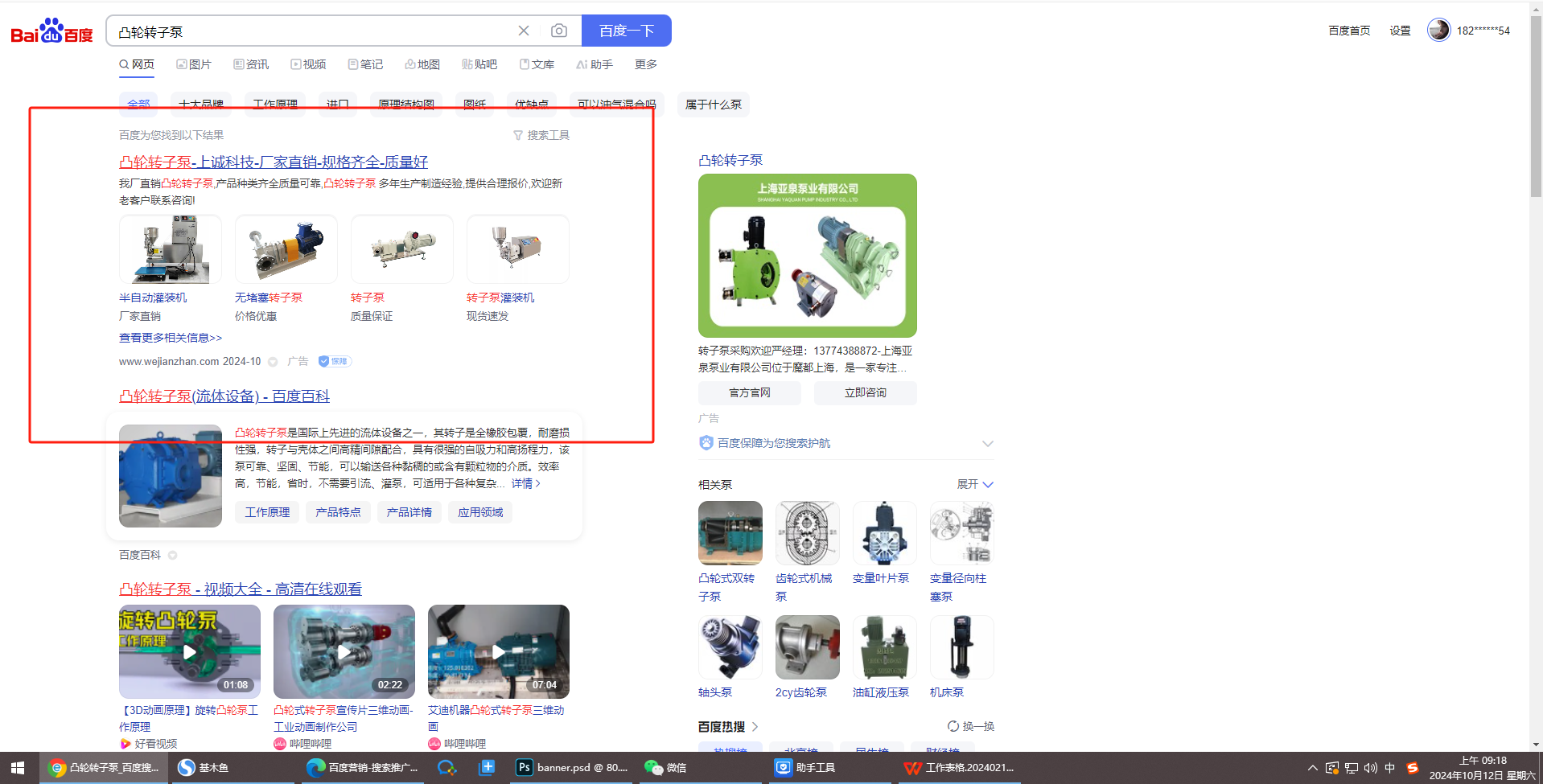The width and height of the screenshot is (1543, 784).
Task: Click the 2cy齿轮泵 related link
Action: click(x=801, y=692)
